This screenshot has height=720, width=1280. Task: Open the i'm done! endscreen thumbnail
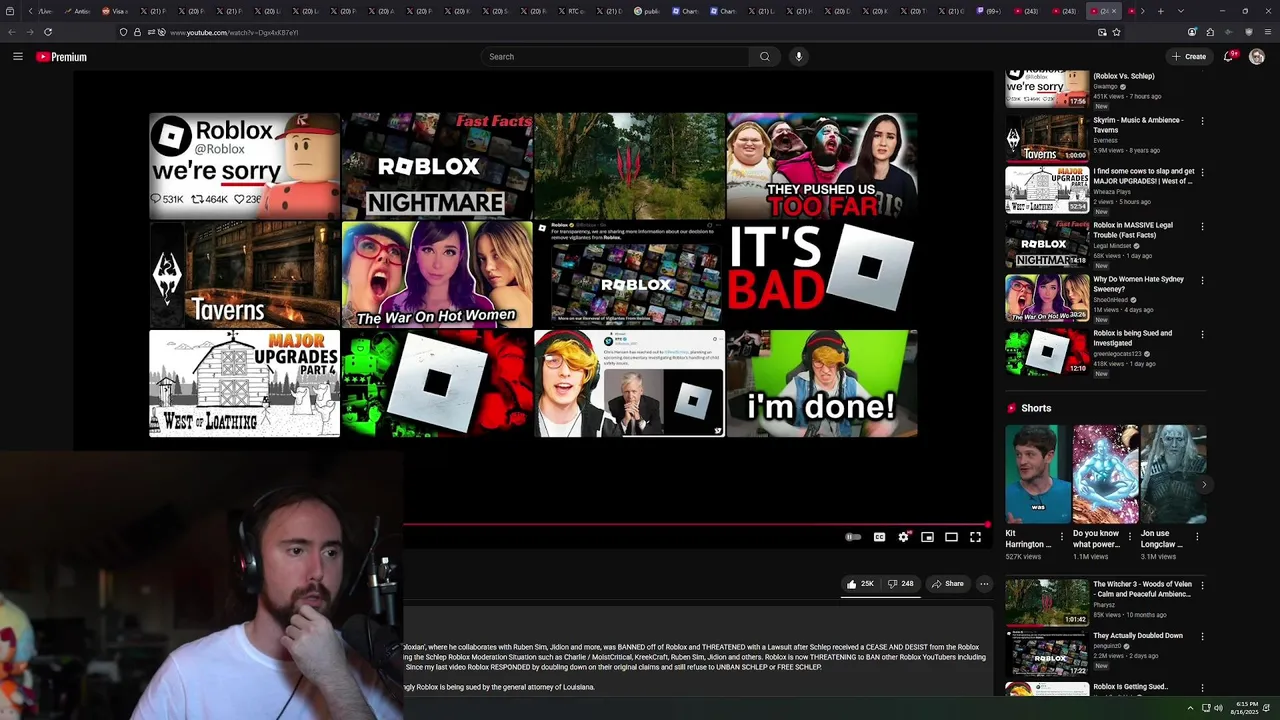pyautogui.click(x=822, y=383)
